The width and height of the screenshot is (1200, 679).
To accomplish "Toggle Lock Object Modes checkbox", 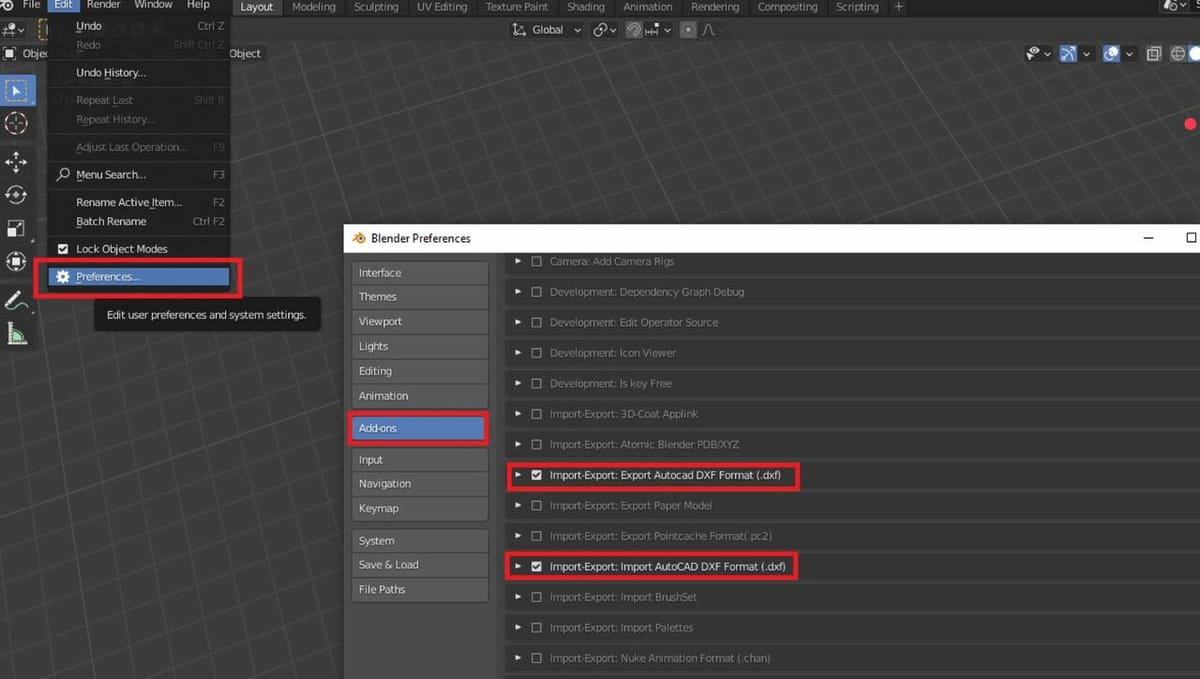I will [x=63, y=249].
